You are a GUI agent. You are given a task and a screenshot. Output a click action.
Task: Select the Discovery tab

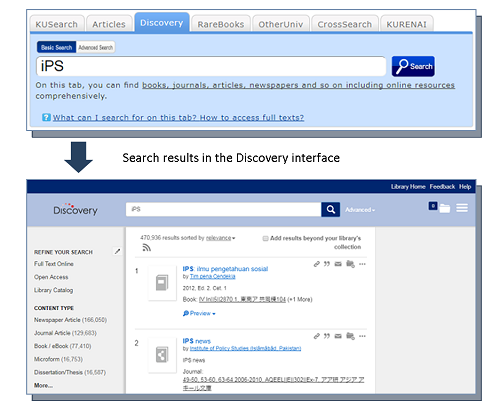click(x=162, y=22)
